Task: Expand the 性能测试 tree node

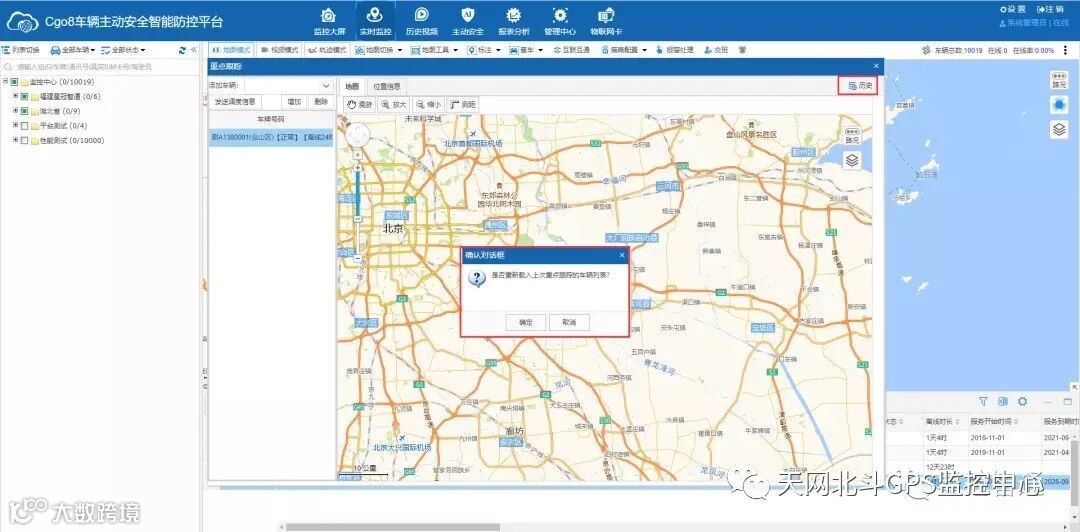Action: [x=15, y=140]
